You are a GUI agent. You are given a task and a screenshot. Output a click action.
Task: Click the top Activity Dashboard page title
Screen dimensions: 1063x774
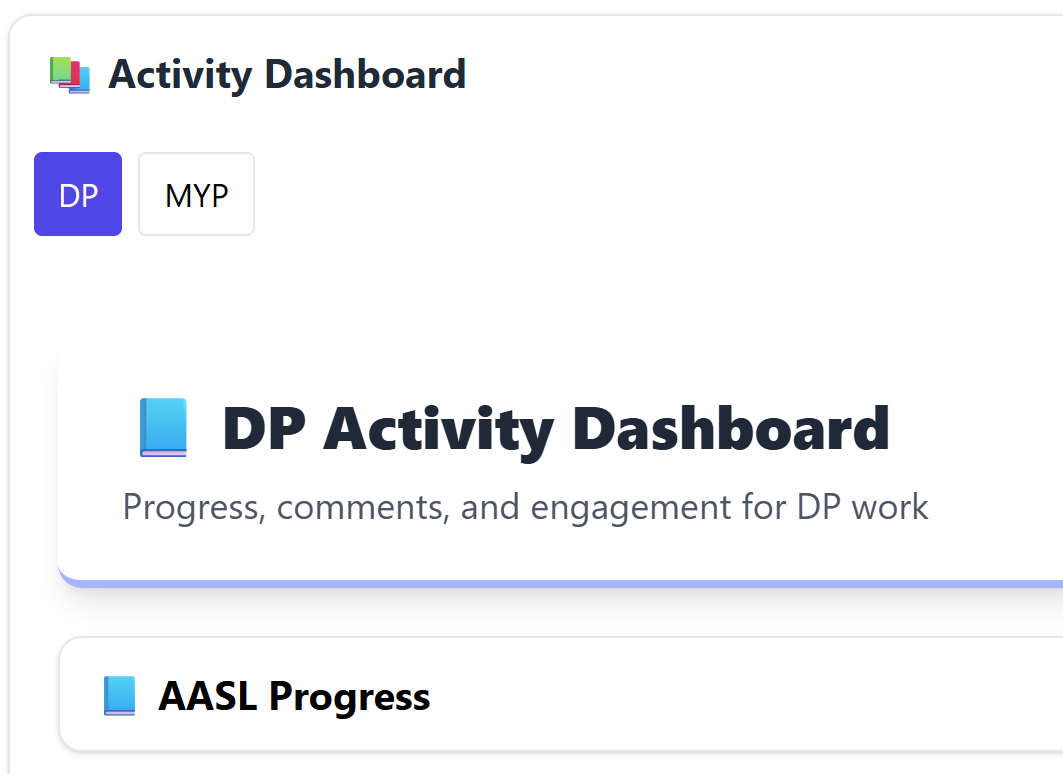tap(287, 75)
